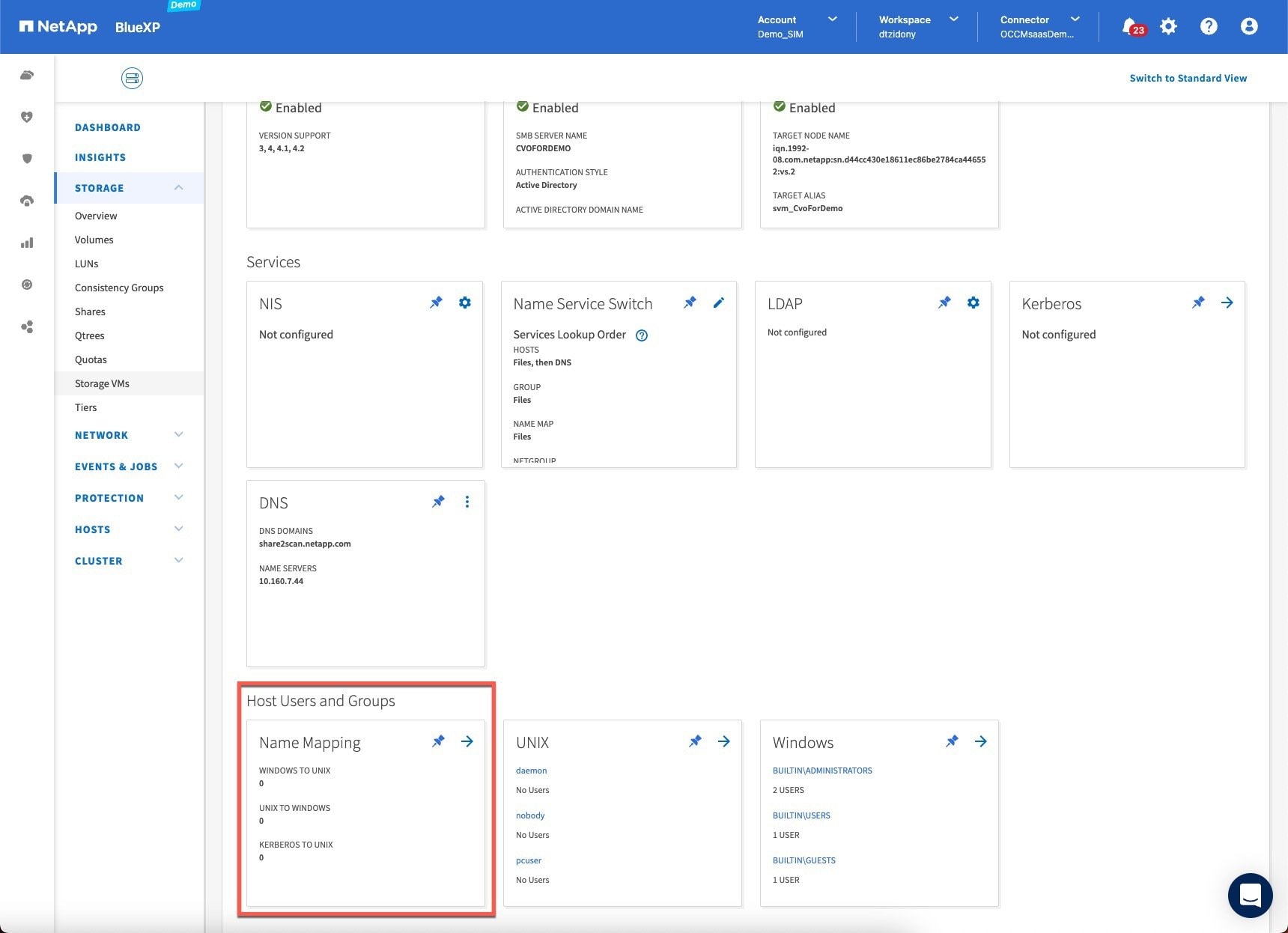Open the user profile icon
The image size is (1288, 933).
1248,27
